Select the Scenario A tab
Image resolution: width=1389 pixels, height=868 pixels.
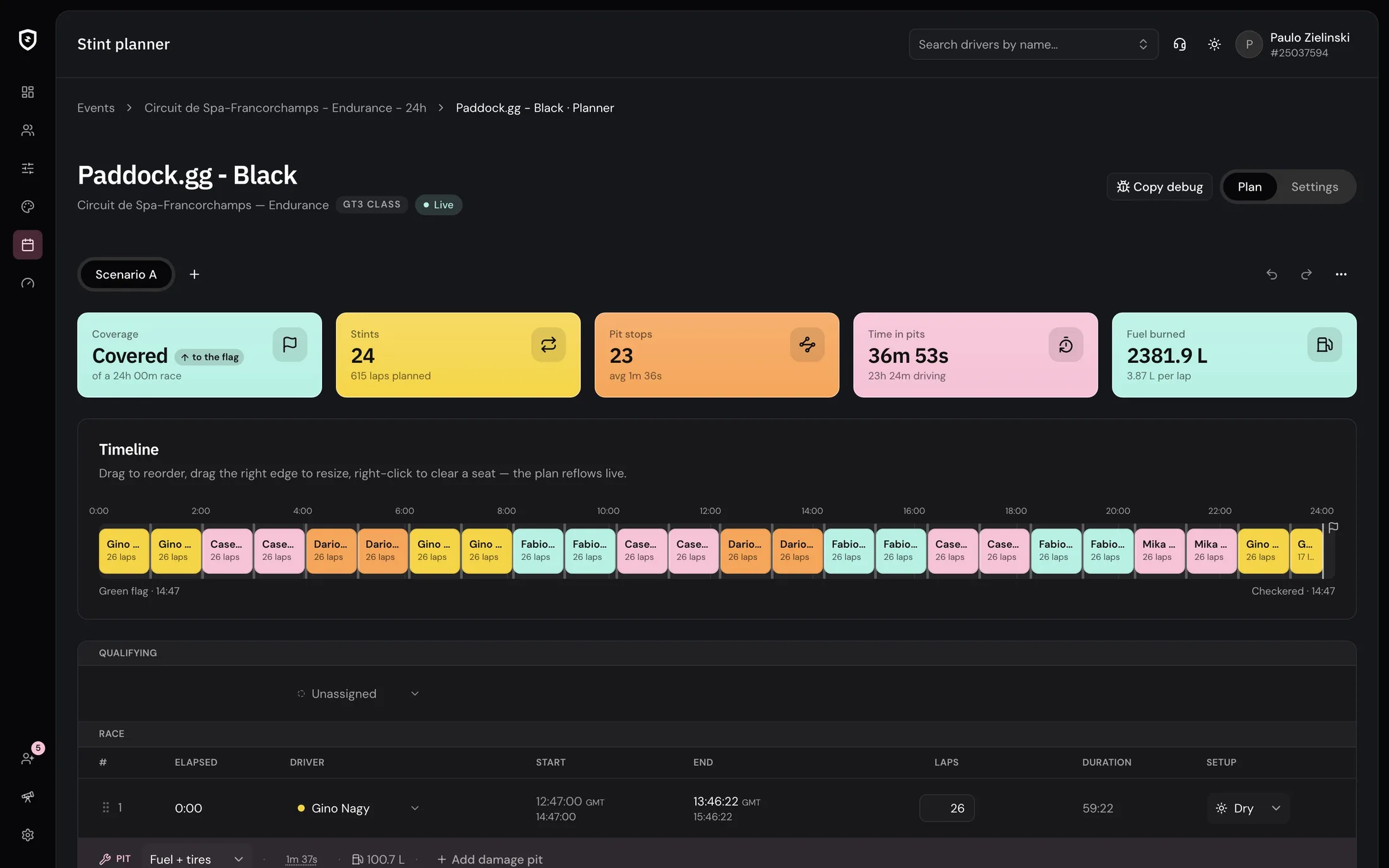coord(126,274)
